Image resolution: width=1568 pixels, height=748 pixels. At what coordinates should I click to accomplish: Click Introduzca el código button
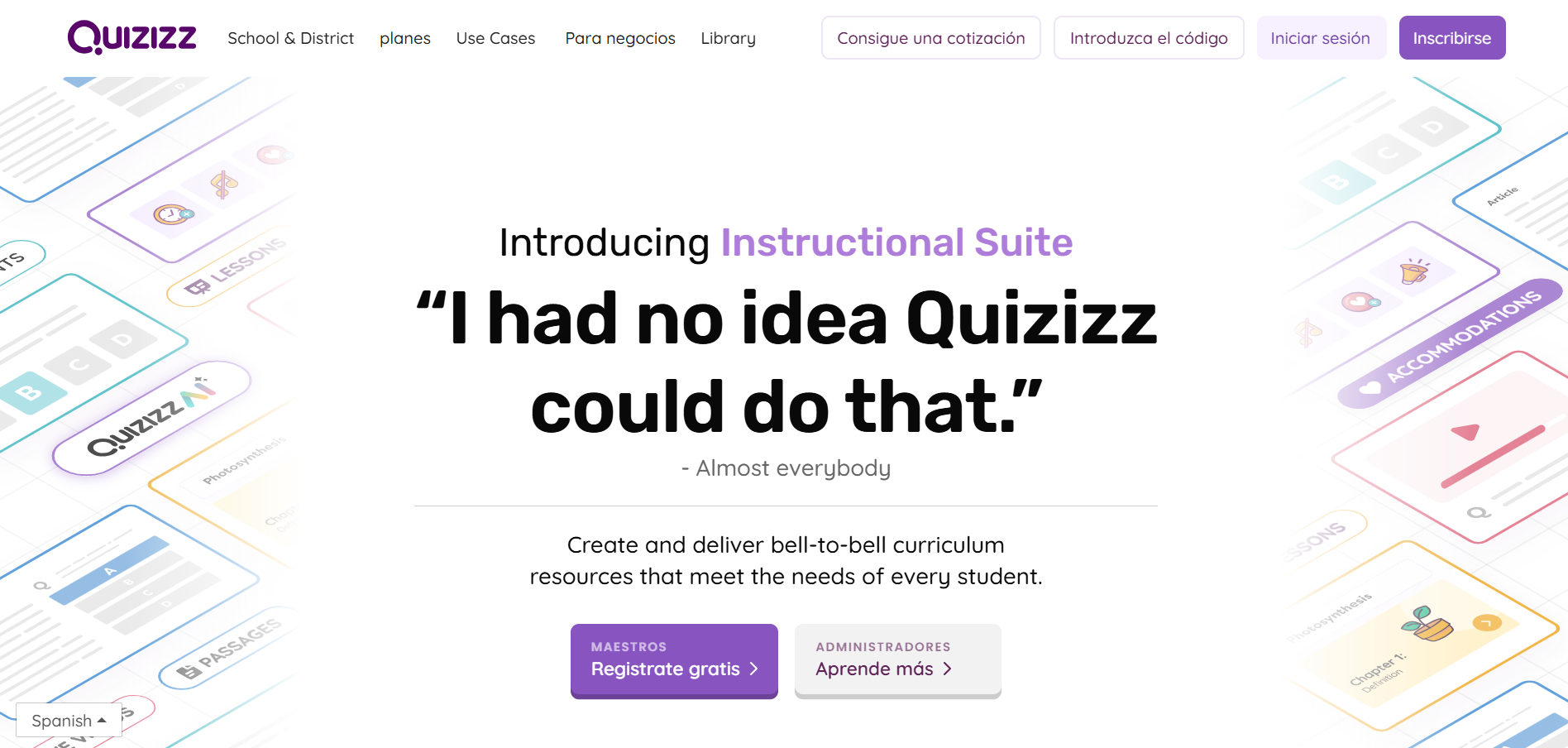tap(1149, 38)
